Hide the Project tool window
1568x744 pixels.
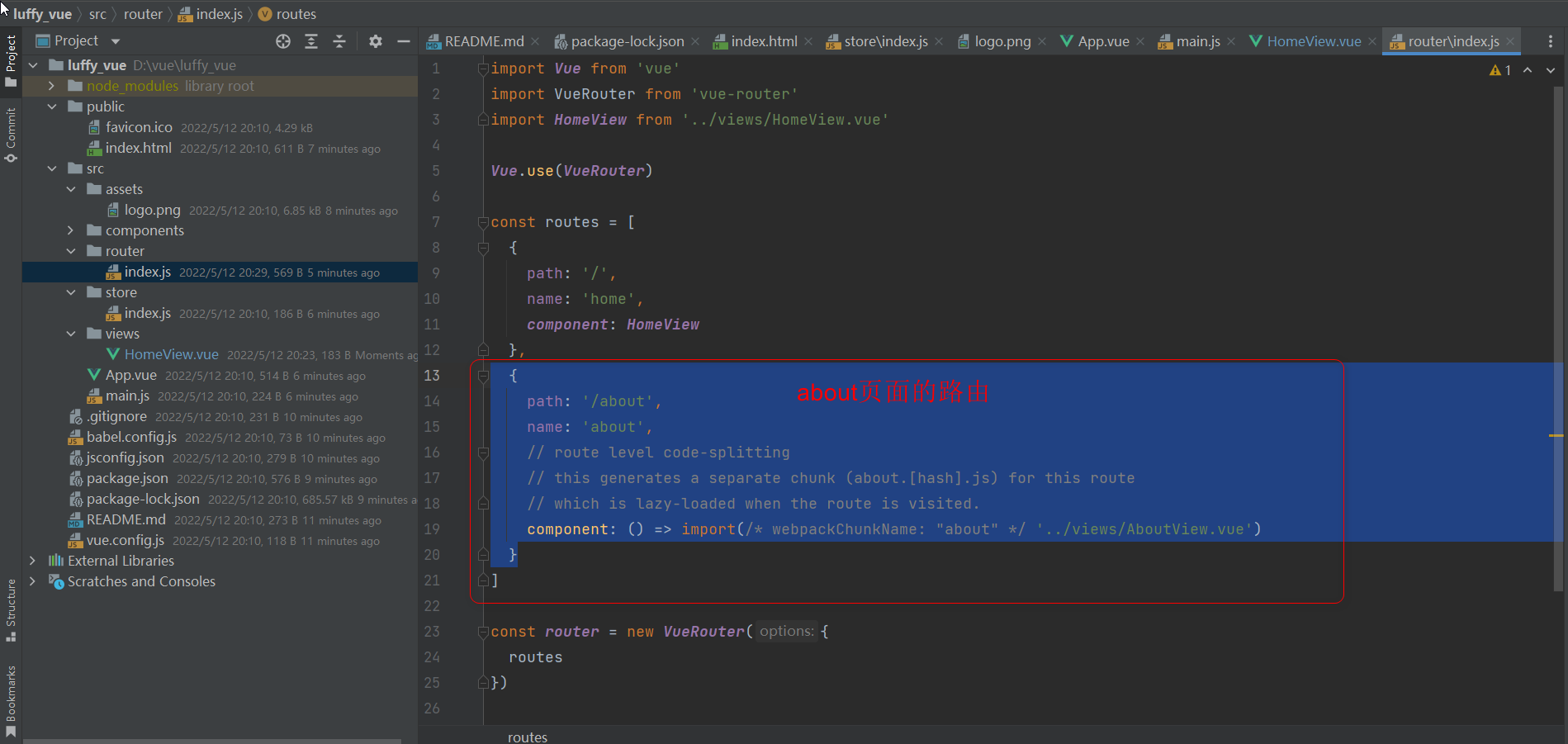point(404,41)
